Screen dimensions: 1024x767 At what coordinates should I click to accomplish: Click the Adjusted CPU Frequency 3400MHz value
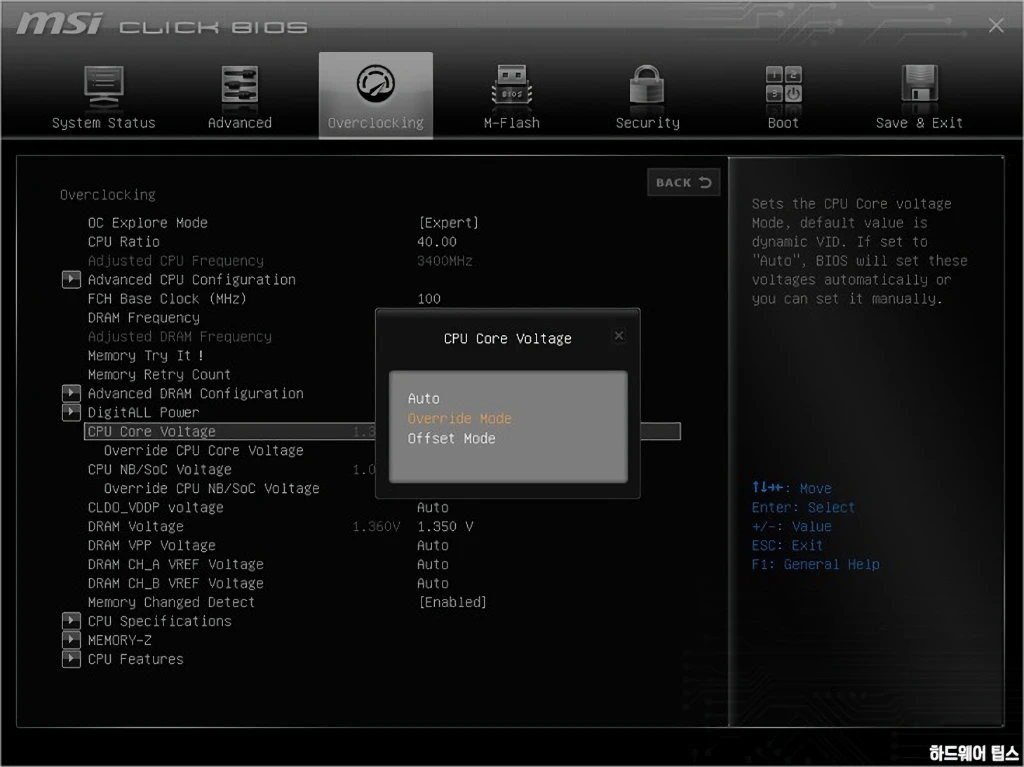[x=445, y=261]
